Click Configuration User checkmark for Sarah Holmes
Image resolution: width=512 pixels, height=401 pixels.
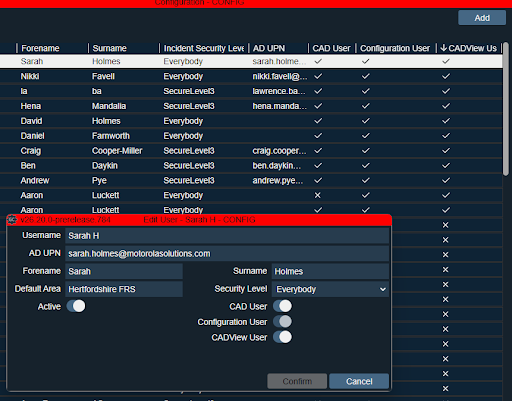click(x=366, y=61)
